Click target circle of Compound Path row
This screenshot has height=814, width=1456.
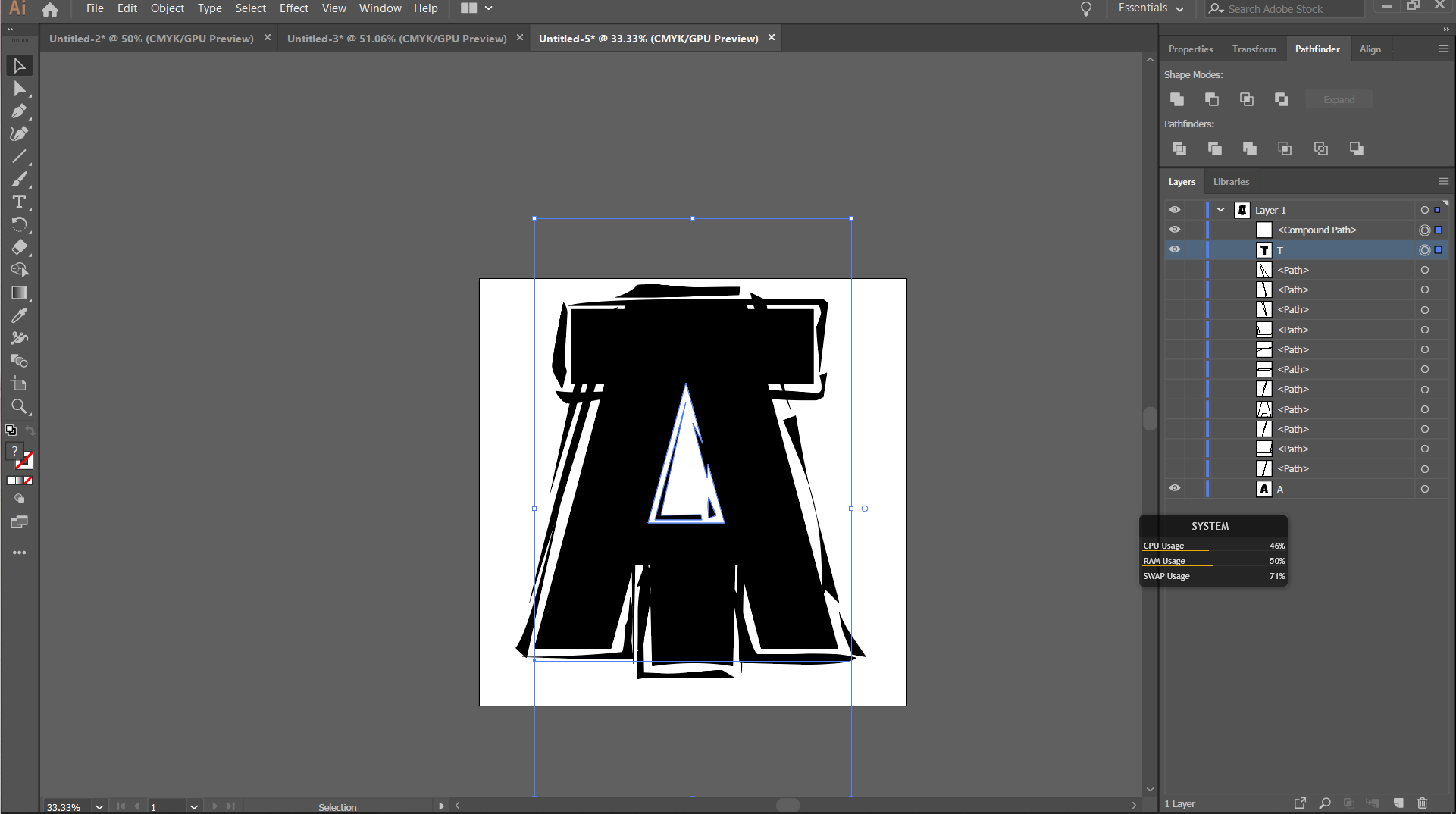point(1425,230)
